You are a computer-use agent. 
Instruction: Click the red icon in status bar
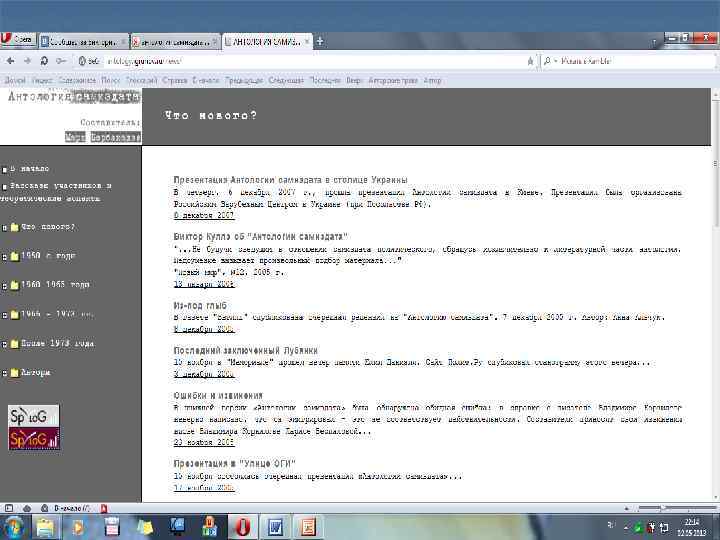click(x=104, y=508)
